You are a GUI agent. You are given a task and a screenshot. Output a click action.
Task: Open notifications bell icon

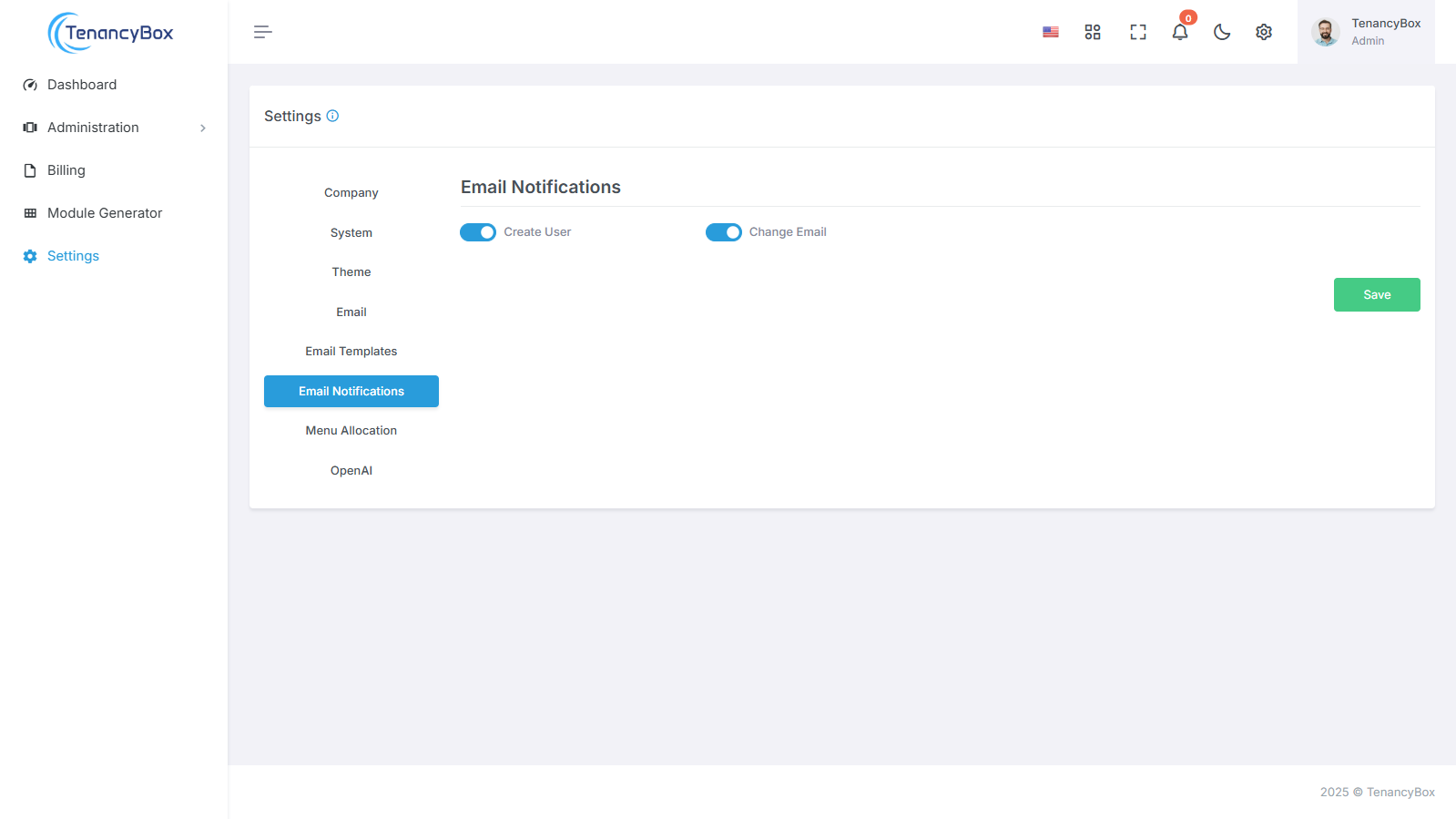[1180, 32]
